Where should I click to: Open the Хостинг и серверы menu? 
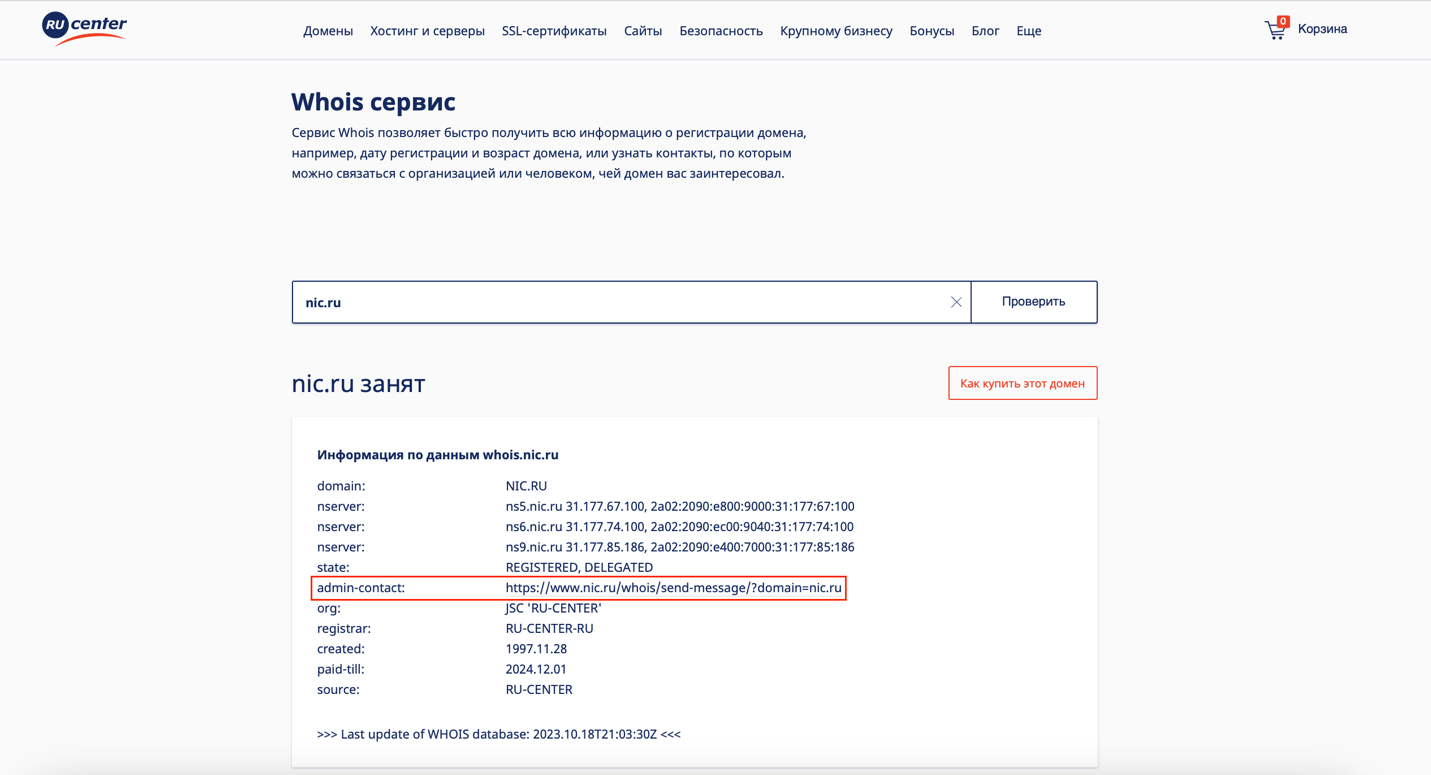click(x=427, y=31)
